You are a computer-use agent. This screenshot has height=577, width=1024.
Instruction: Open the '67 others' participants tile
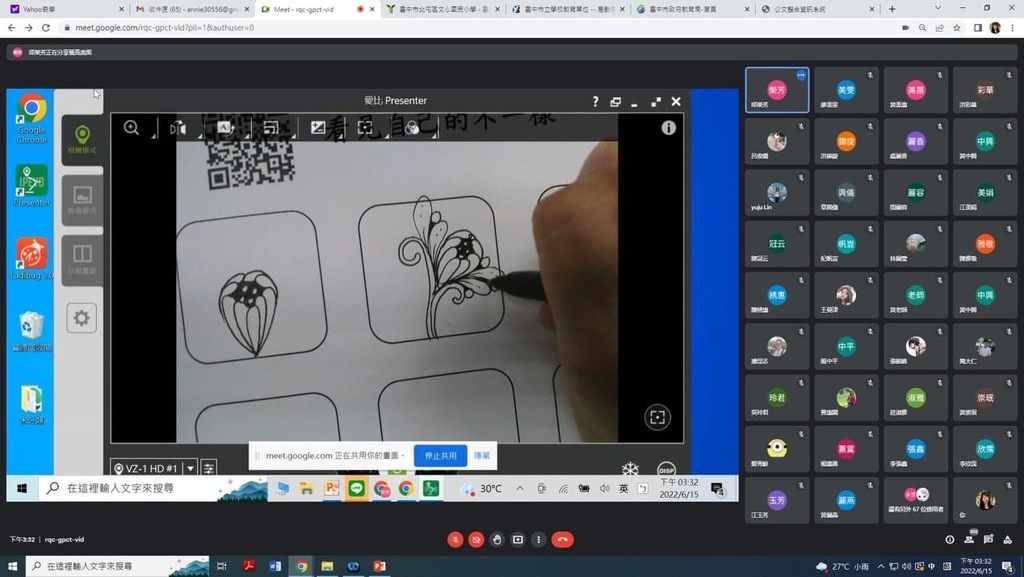pyautogui.click(x=916, y=501)
